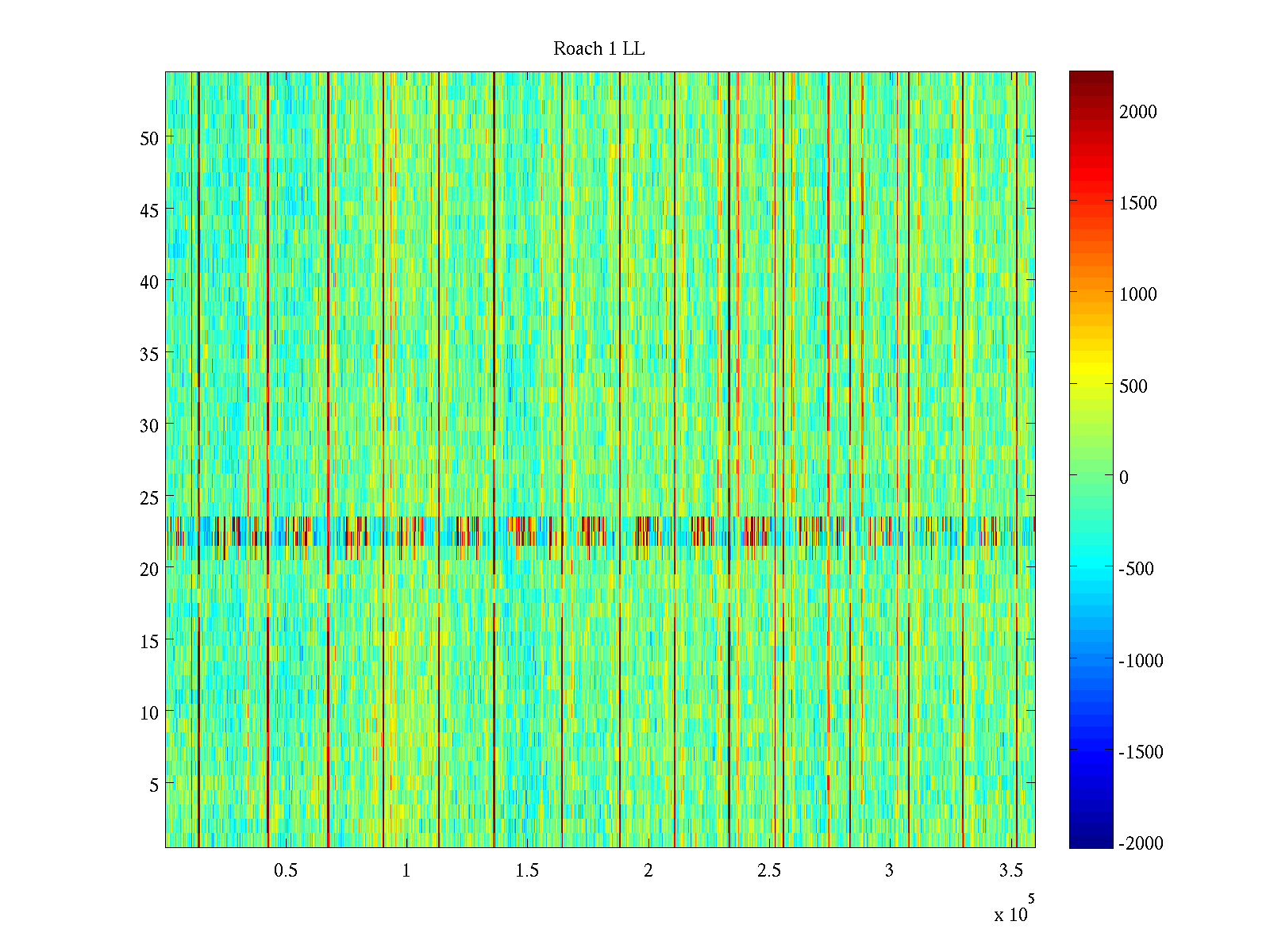
Task: Click the y-axis tick label 5
Action: click(x=154, y=785)
